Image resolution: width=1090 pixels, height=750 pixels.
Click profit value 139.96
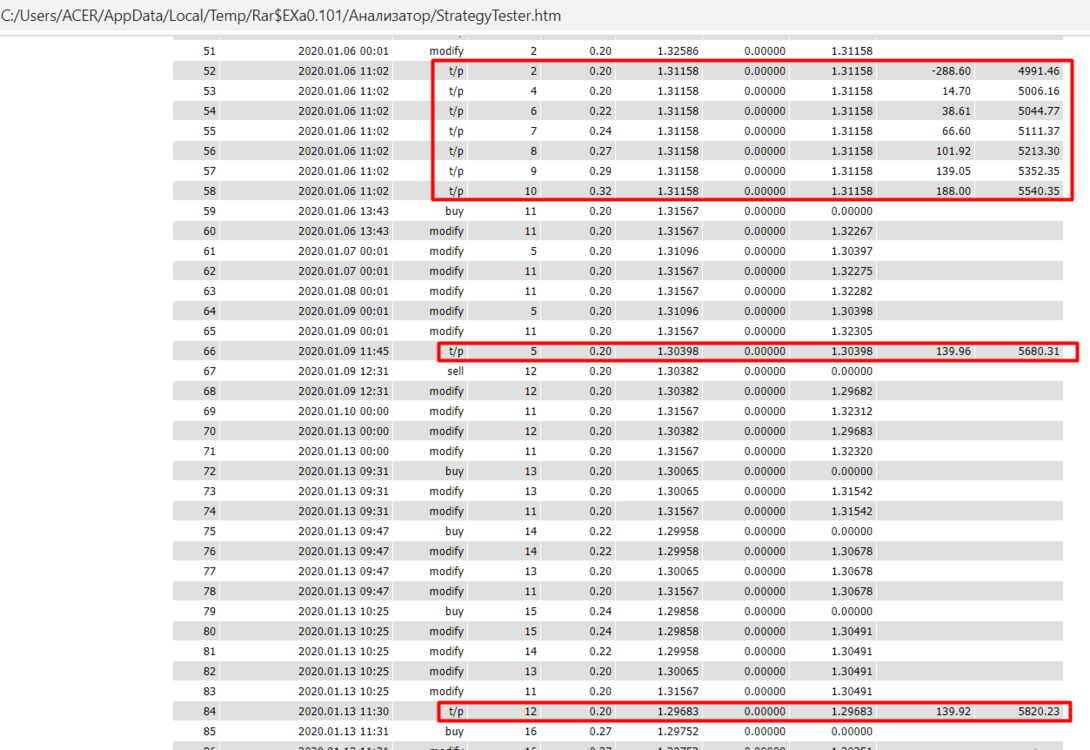click(x=954, y=352)
